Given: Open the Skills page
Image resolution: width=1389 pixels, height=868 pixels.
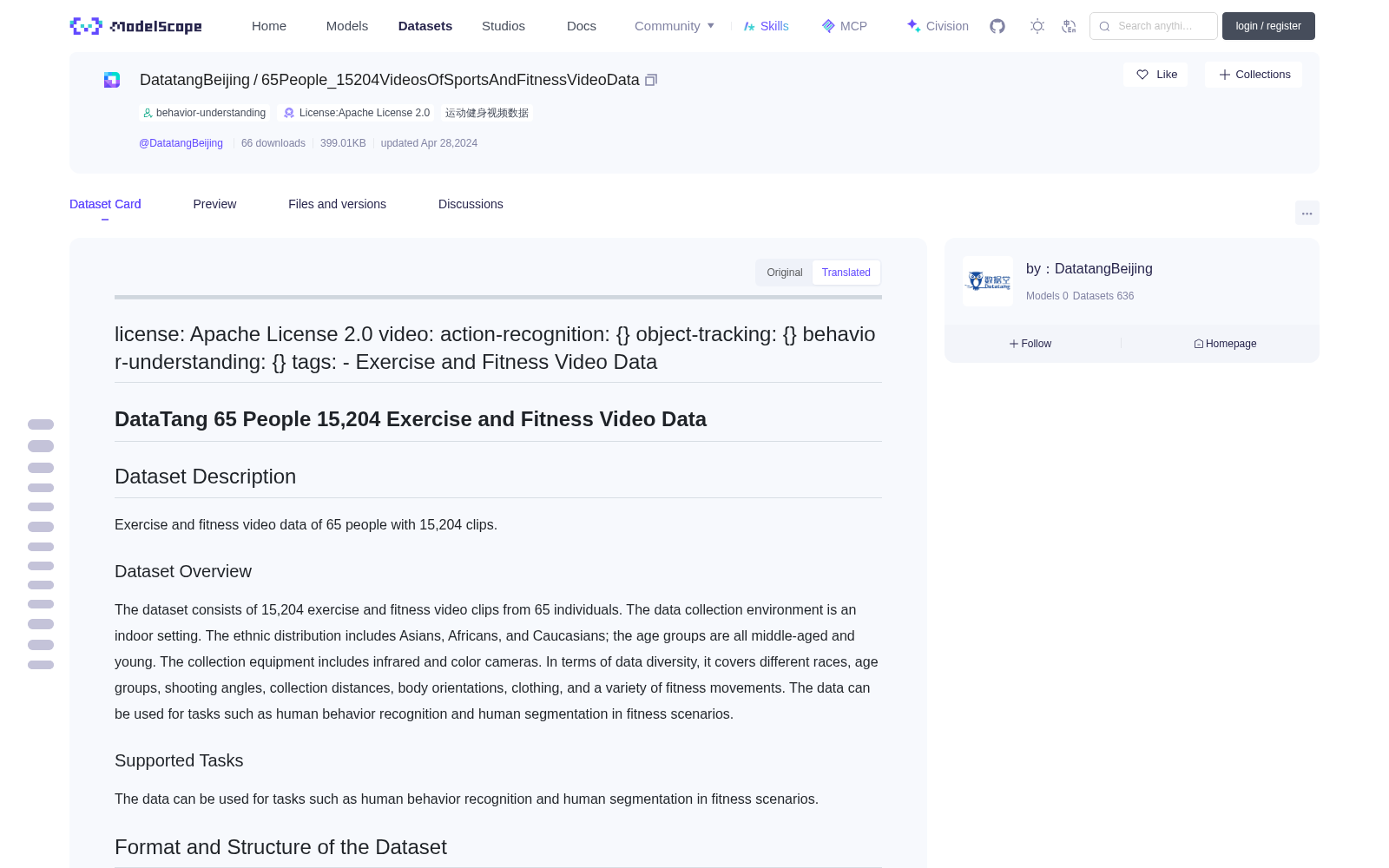Looking at the screenshot, I should click(766, 26).
